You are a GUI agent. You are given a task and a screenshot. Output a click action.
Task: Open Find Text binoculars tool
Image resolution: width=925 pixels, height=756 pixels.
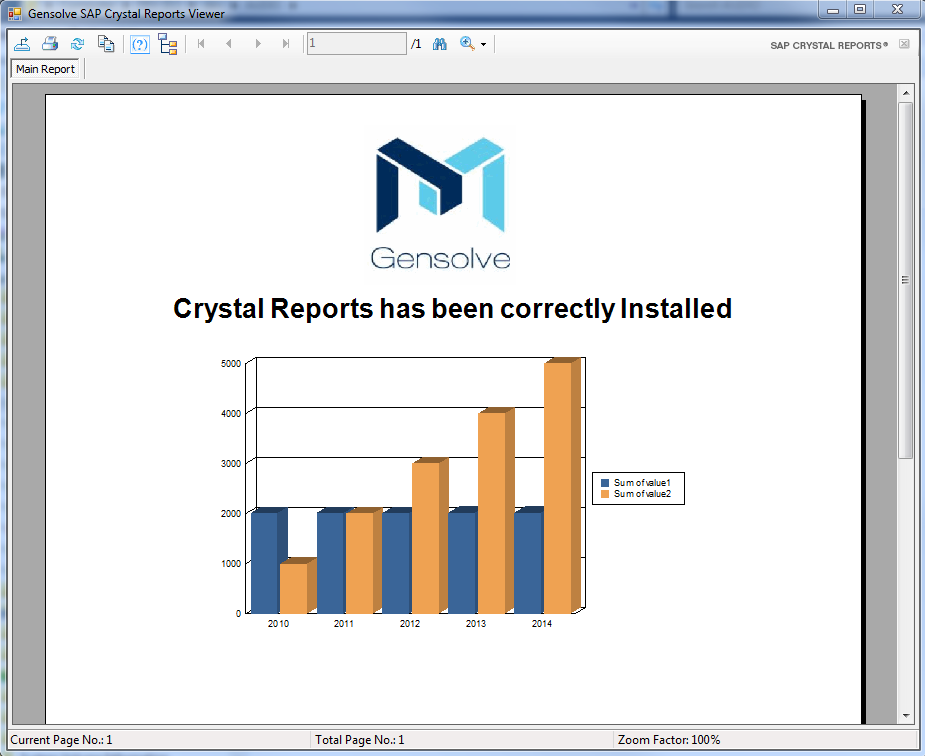tap(439, 44)
